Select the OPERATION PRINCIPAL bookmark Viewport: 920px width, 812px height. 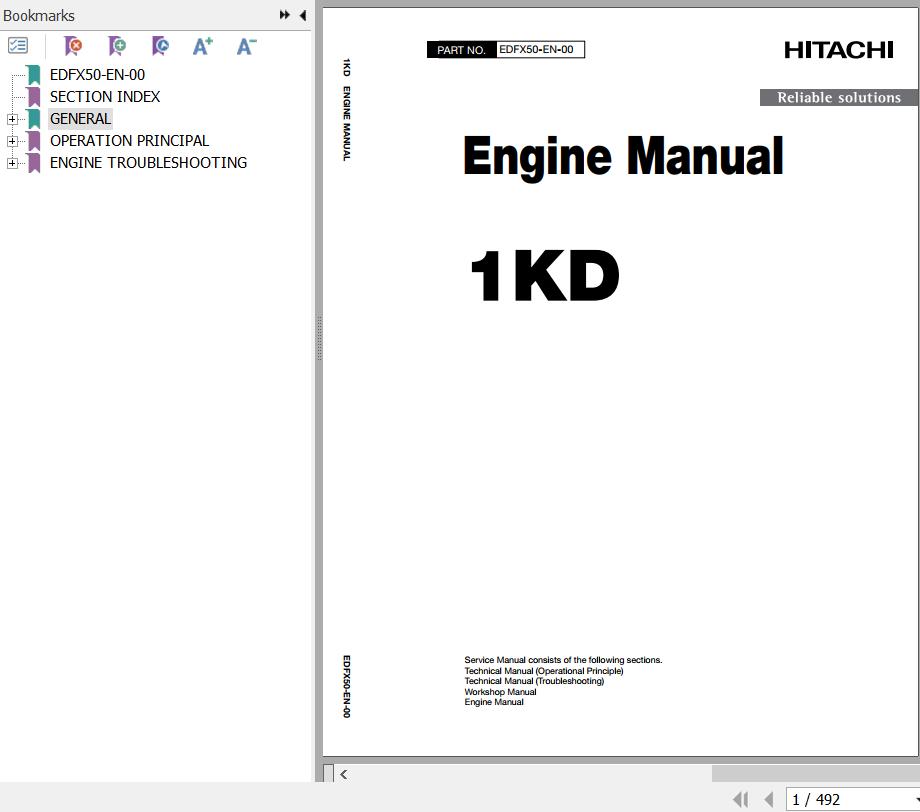[x=129, y=141]
